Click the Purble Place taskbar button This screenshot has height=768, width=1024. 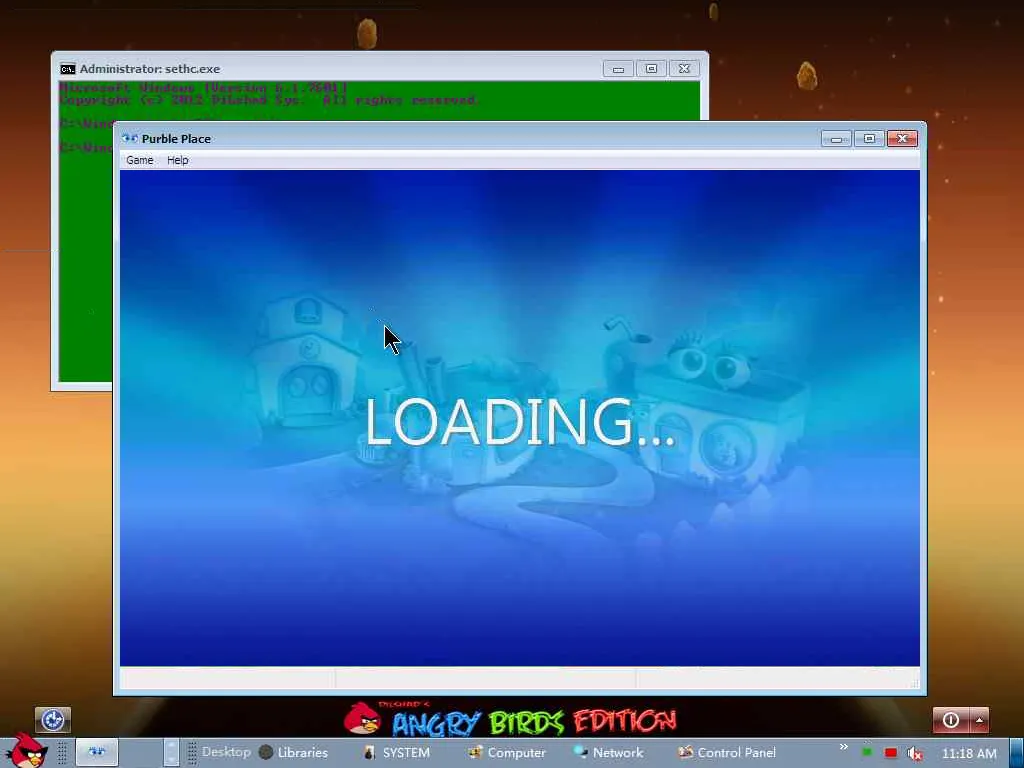click(x=97, y=752)
